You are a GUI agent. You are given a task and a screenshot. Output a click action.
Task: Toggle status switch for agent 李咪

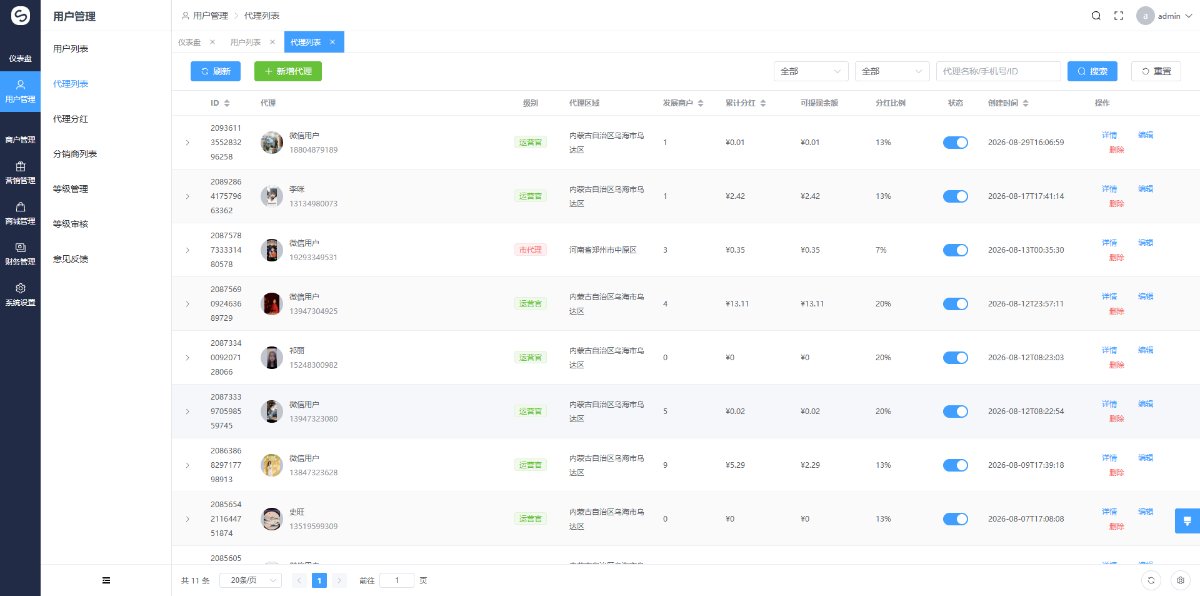click(955, 196)
